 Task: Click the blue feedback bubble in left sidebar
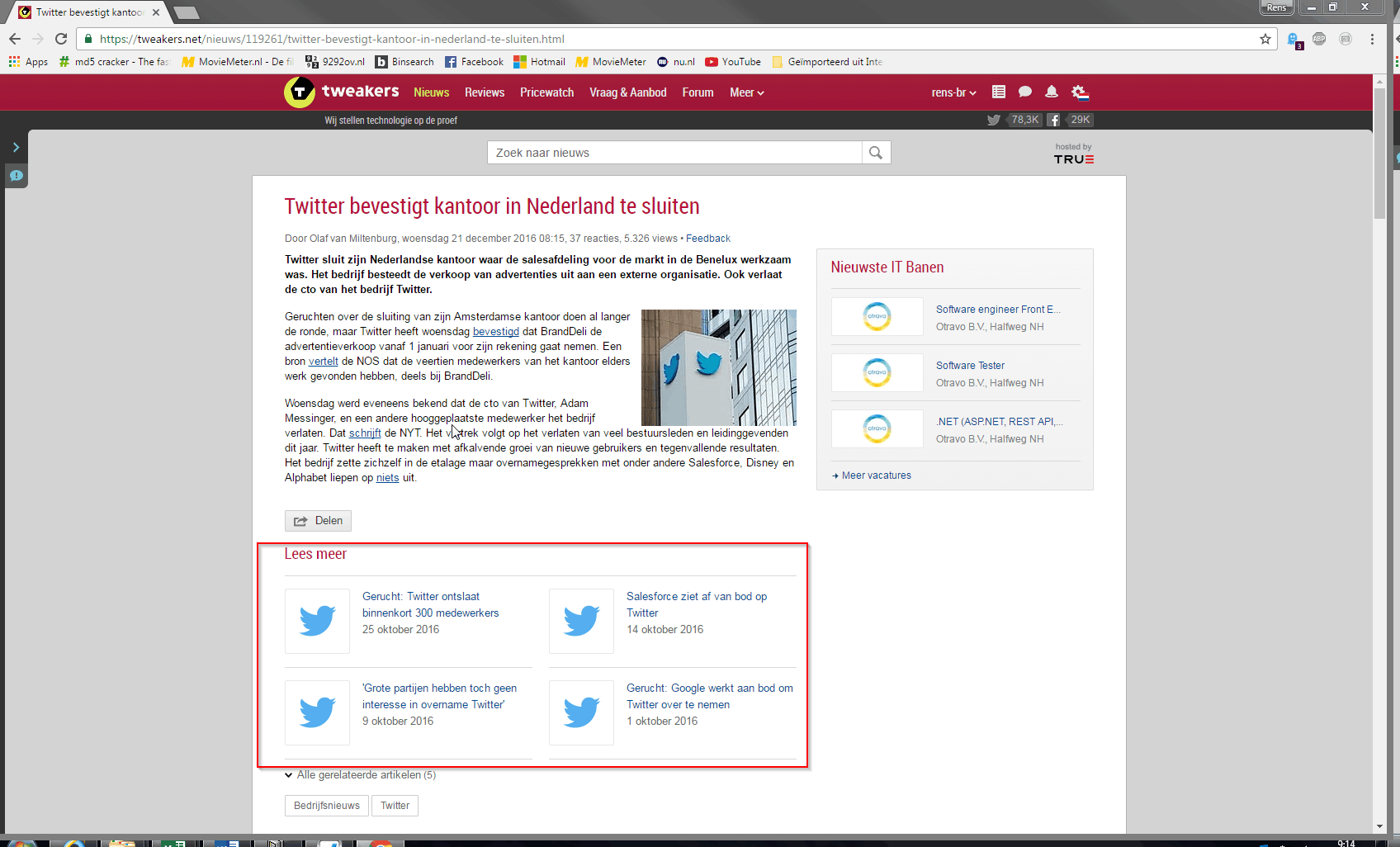click(17, 175)
